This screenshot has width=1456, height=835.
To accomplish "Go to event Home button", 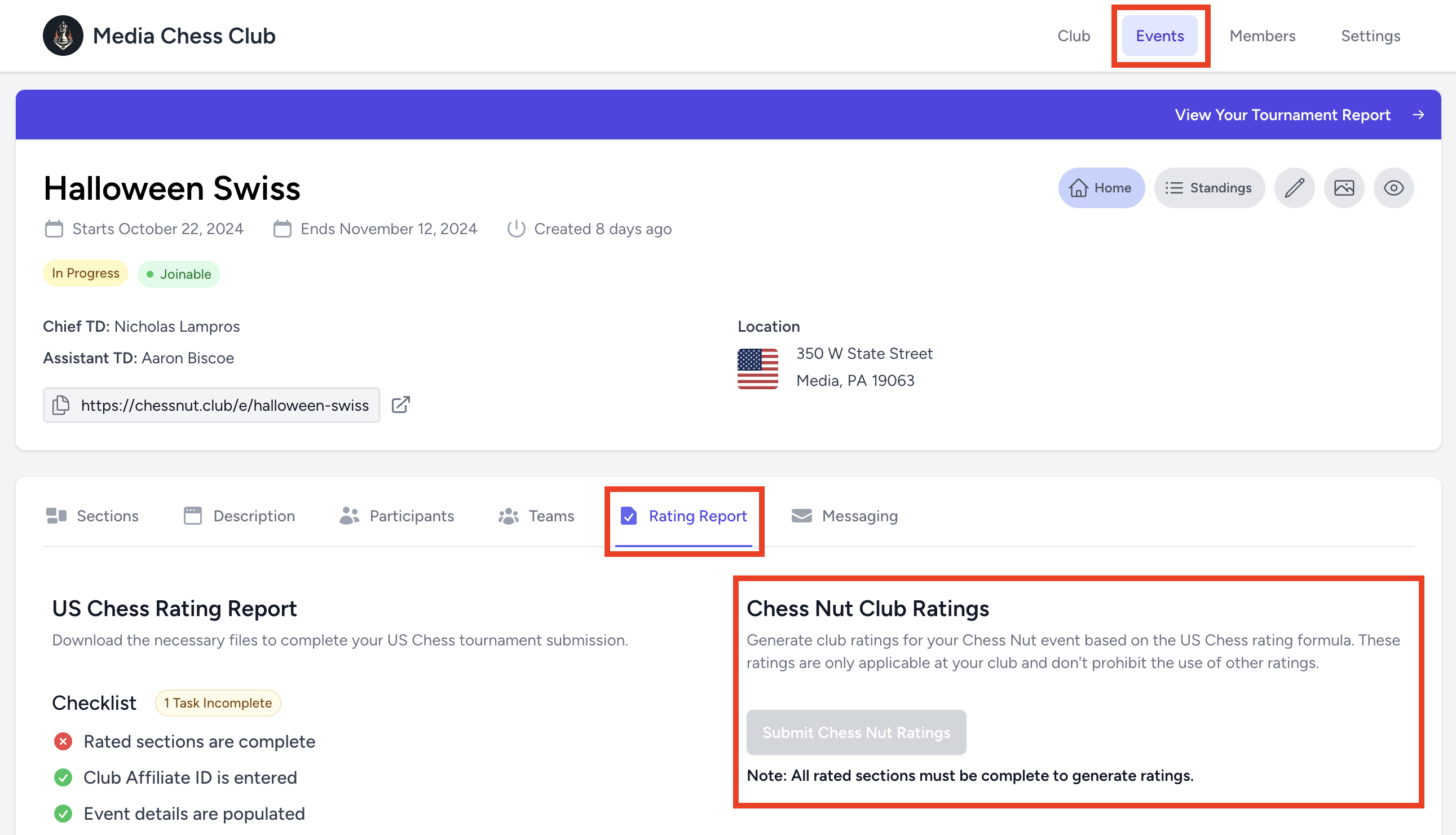I will point(1101,187).
